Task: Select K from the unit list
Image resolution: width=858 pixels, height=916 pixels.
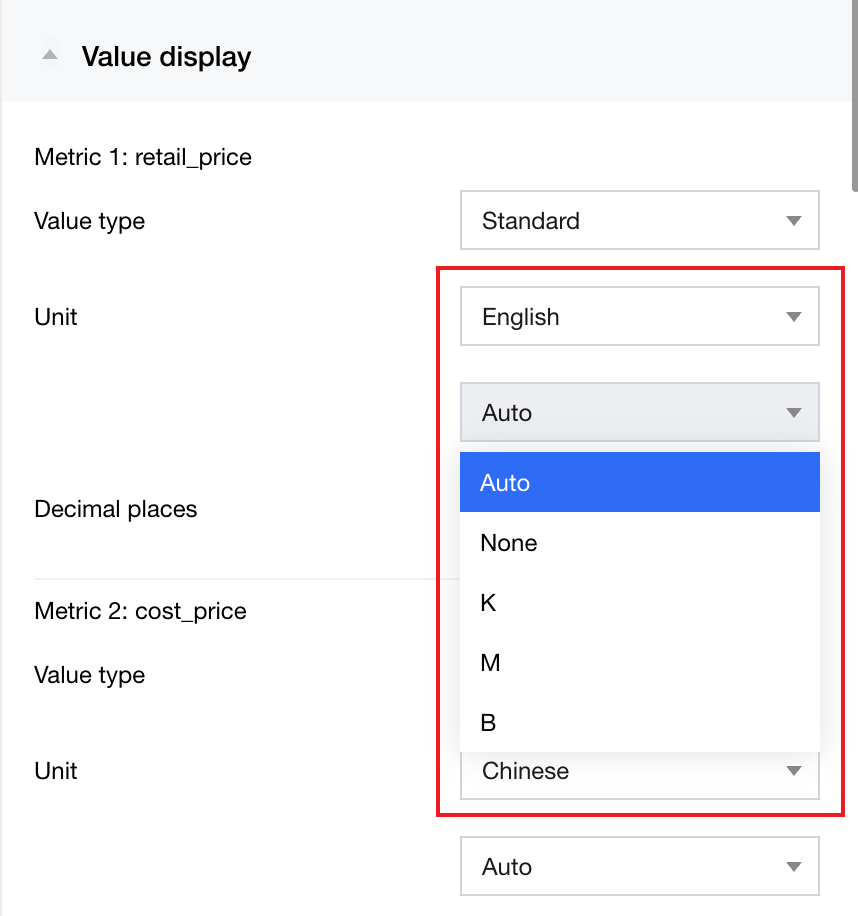Action: click(x=639, y=603)
